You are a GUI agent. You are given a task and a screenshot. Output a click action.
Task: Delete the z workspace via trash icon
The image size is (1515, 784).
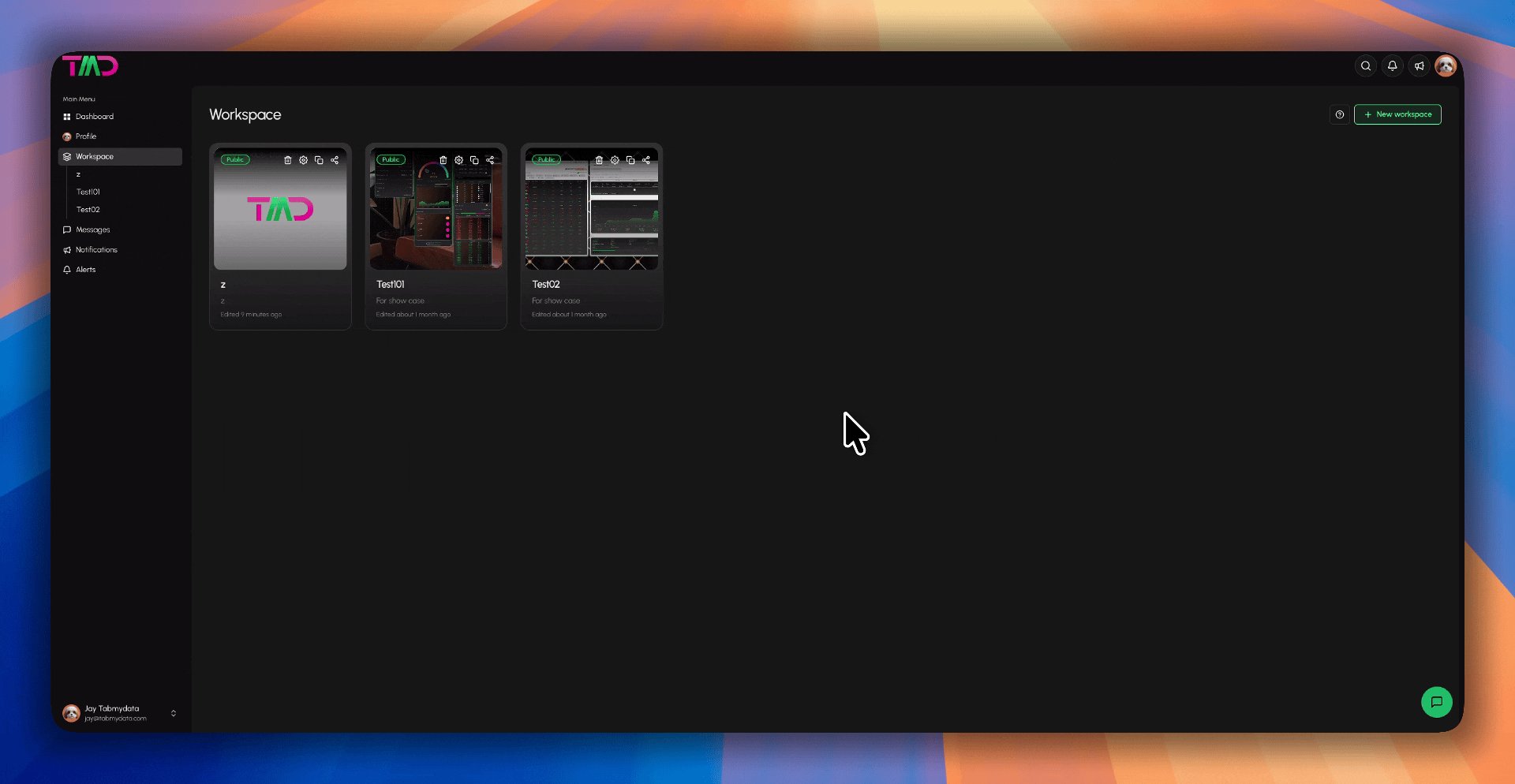pyautogui.click(x=287, y=160)
